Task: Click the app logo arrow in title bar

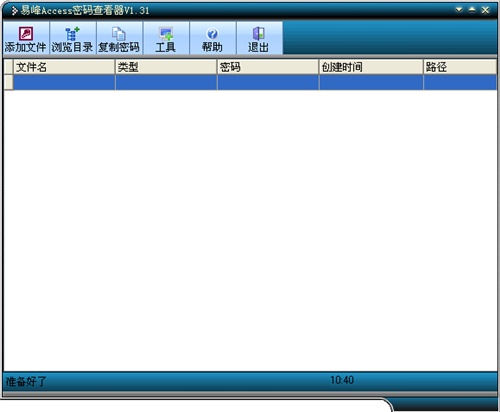Action: [x=14, y=11]
